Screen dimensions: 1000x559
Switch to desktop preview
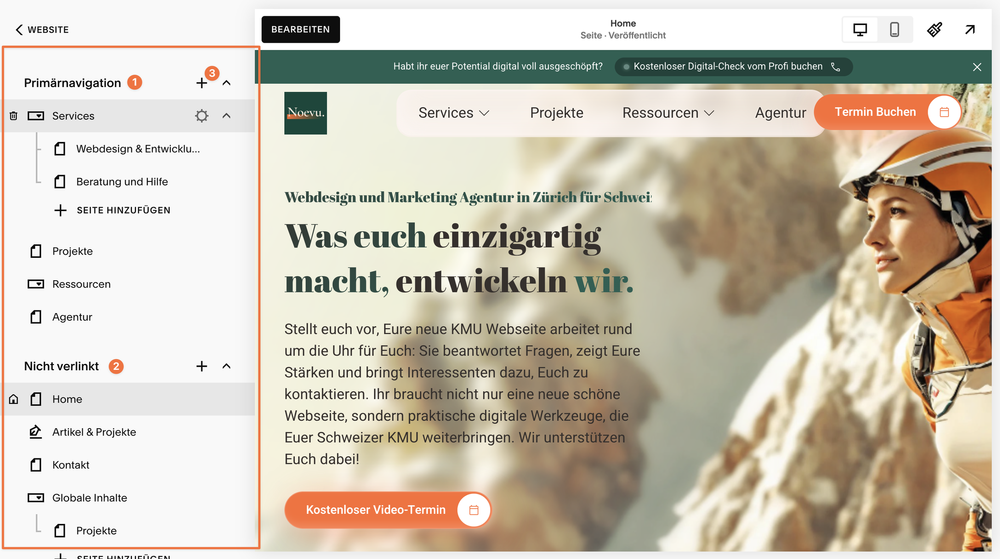tap(860, 29)
